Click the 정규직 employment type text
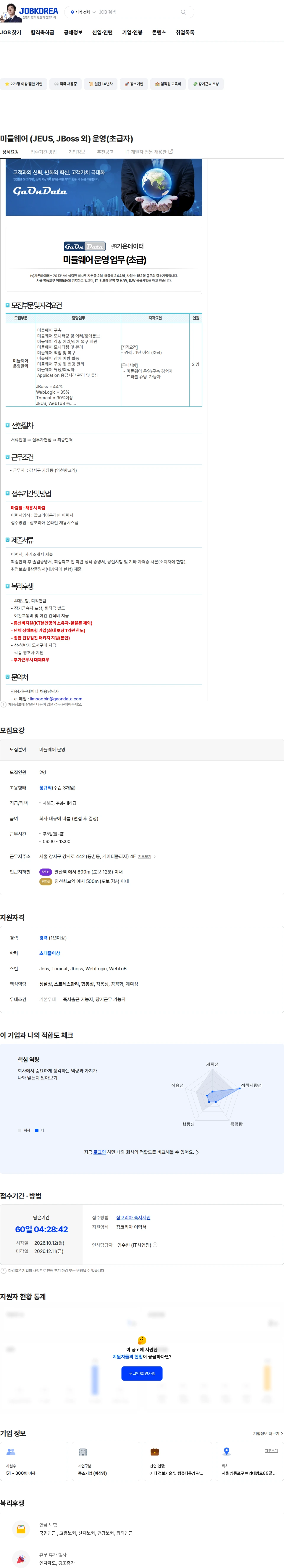This screenshot has width=284, height=1568. 45,788
